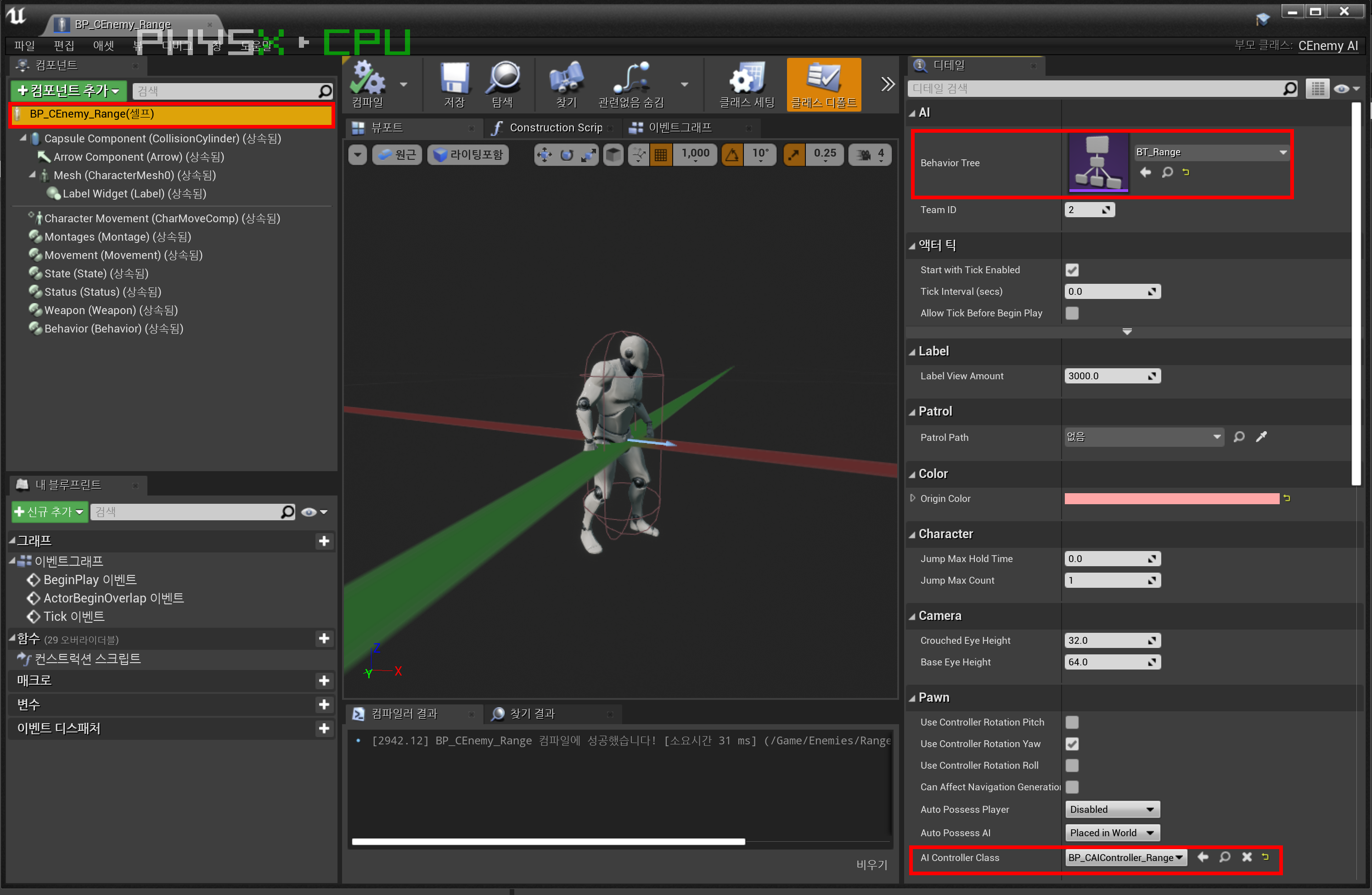Expand the Origin Color property arrow

912,498
